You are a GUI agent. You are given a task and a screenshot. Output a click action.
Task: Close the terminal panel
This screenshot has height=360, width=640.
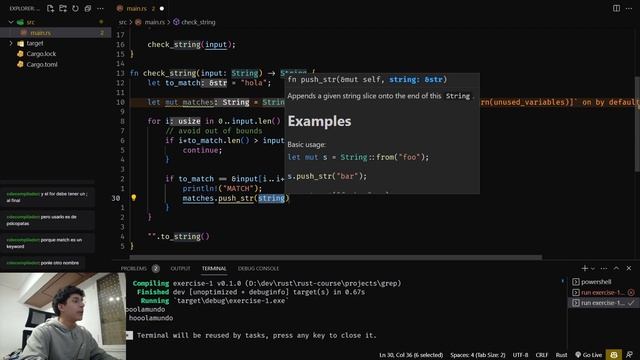pyautogui.click(x=629, y=268)
